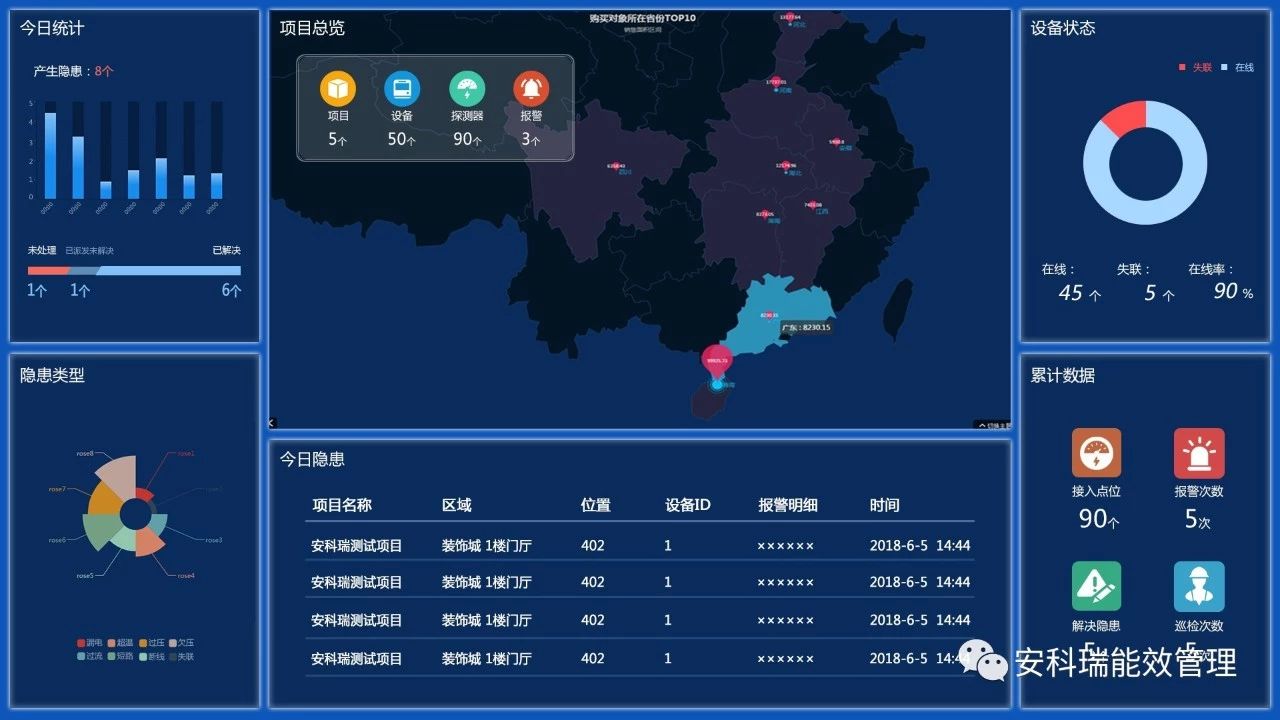Click the 区域 column header
The height and width of the screenshot is (720, 1280).
click(457, 505)
